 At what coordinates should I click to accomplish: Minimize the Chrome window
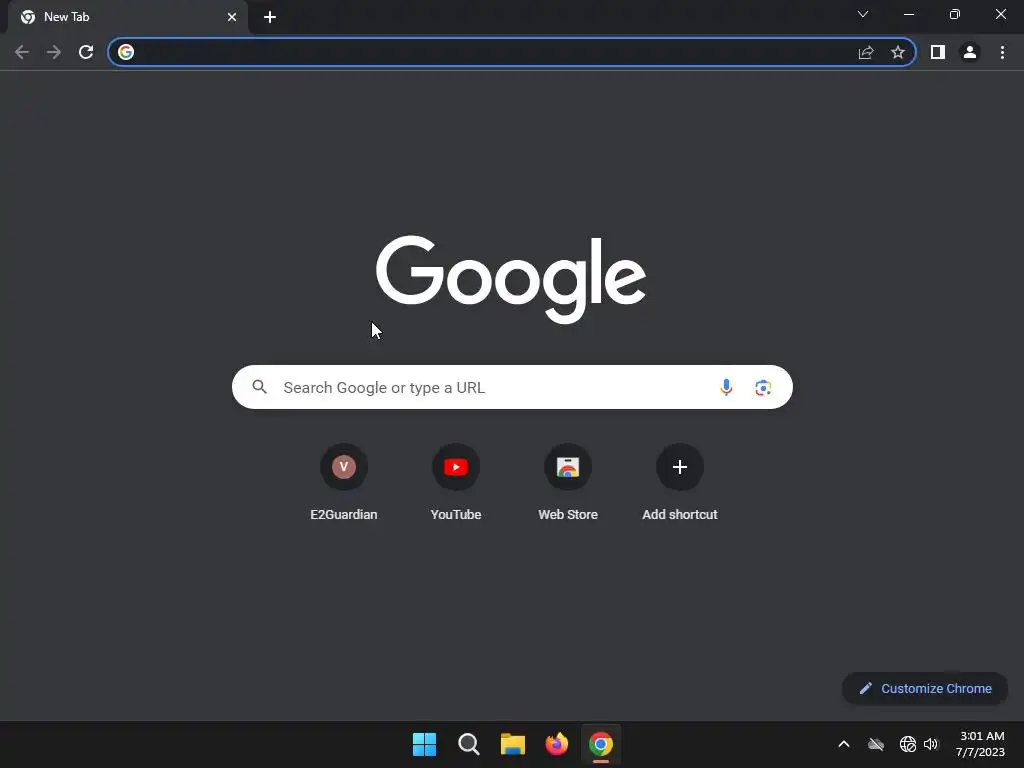click(908, 14)
